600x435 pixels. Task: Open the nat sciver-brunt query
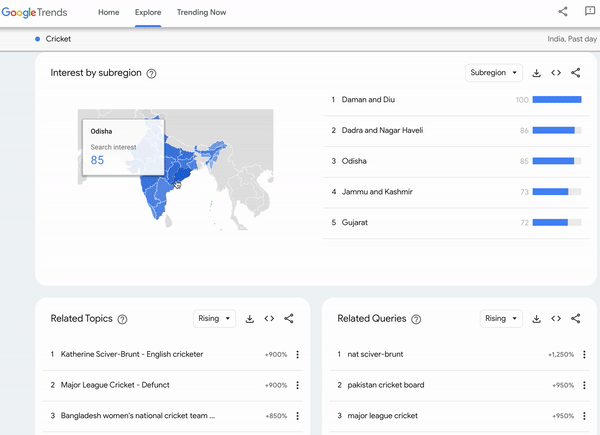(x=375, y=354)
